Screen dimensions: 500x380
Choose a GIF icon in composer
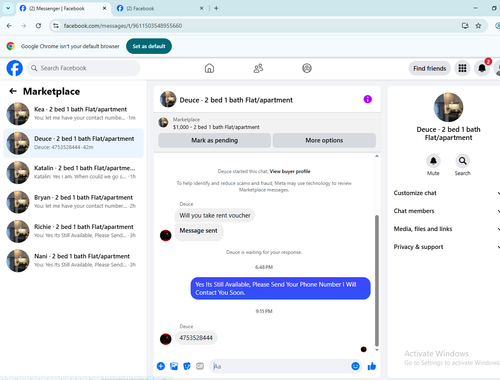point(200,366)
